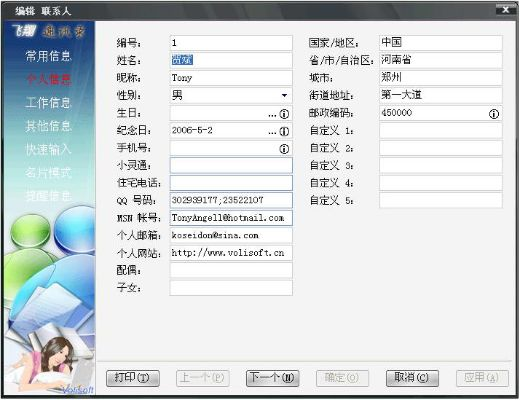
Task: Confirm with 确定(O) button
Action: click(342, 378)
